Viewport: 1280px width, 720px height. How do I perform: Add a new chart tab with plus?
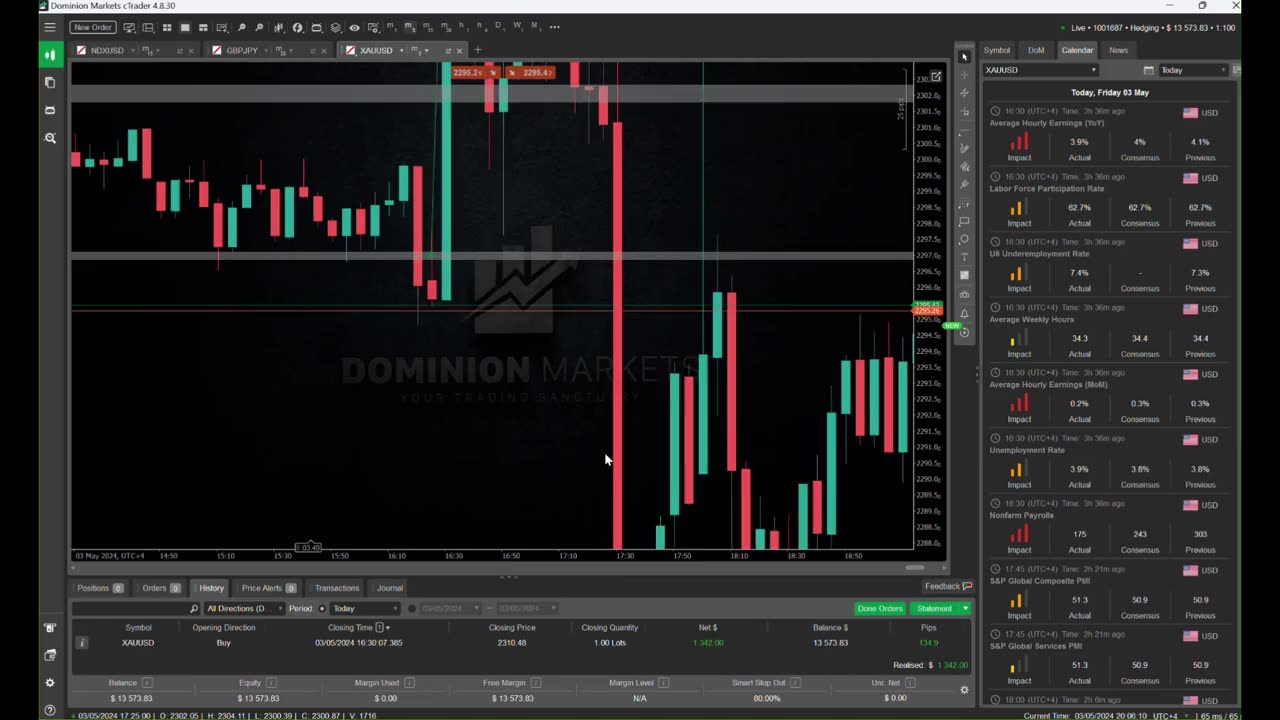click(477, 50)
